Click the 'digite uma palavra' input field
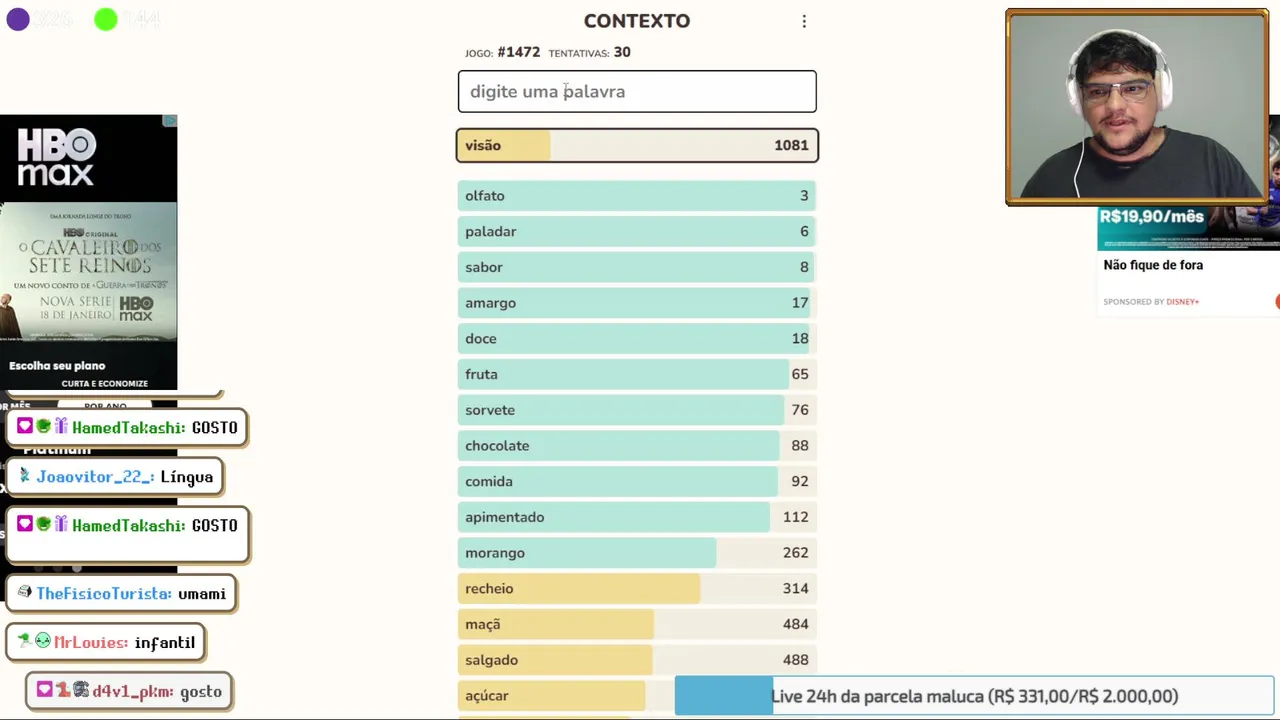The image size is (1280, 720). click(637, 91)
